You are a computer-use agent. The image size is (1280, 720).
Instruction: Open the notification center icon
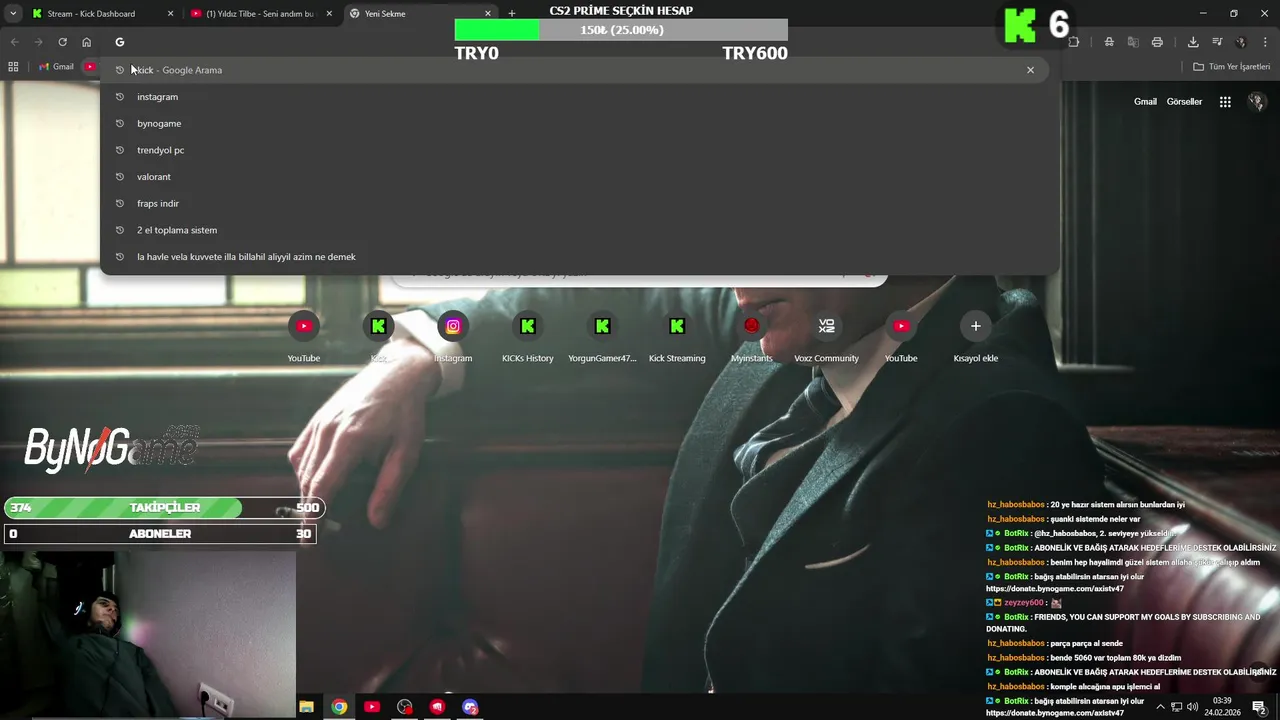point(1259,707)
